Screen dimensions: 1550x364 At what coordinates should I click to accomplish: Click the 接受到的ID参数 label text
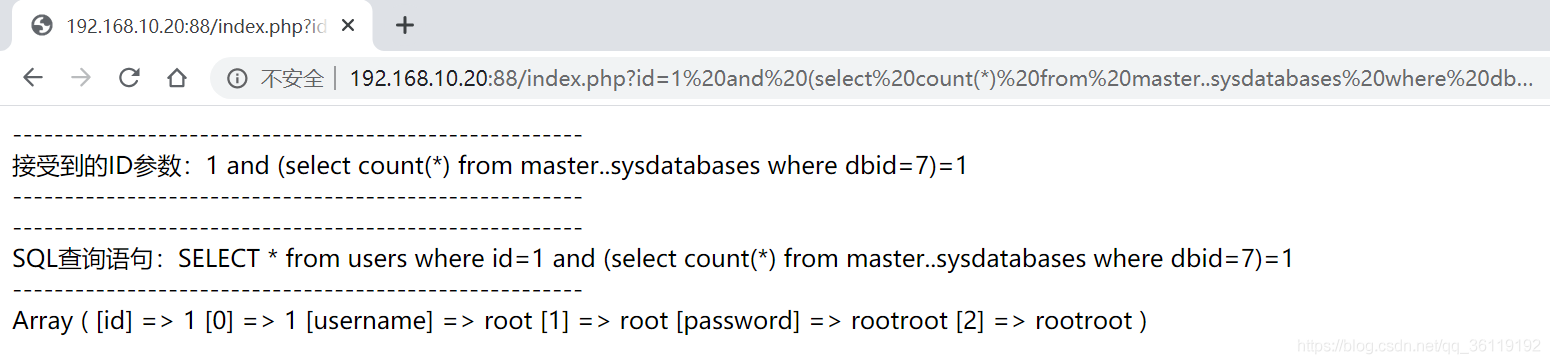99,166
